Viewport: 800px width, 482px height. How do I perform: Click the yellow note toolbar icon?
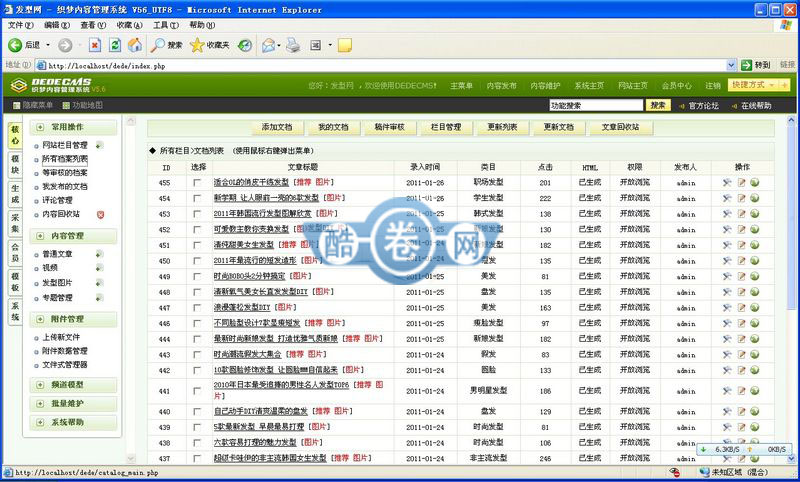coord(345,45)
